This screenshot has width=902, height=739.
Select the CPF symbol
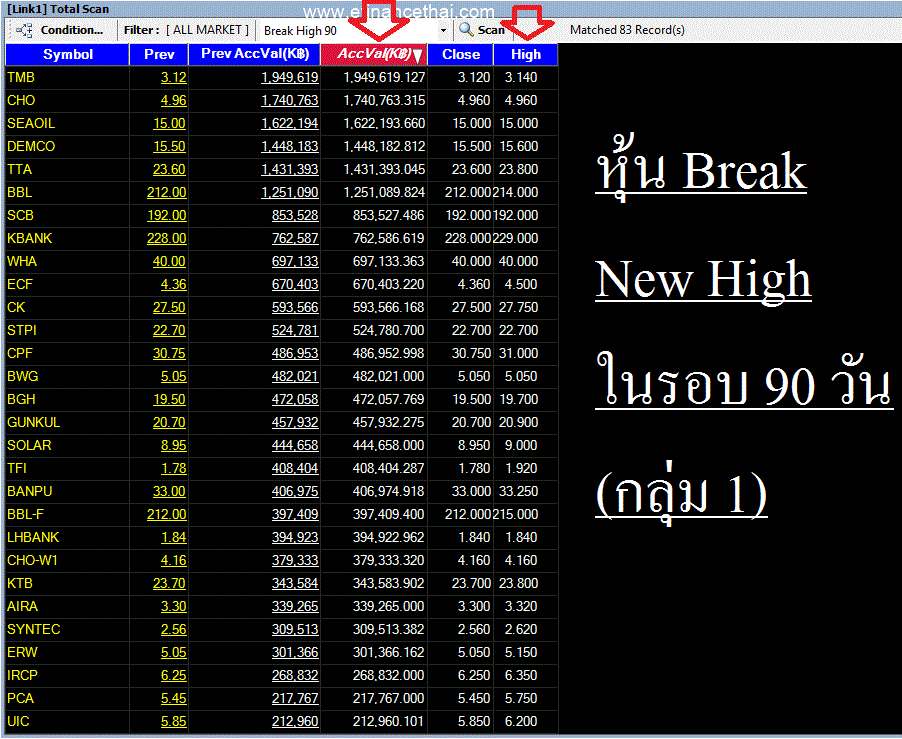(20, 353)
